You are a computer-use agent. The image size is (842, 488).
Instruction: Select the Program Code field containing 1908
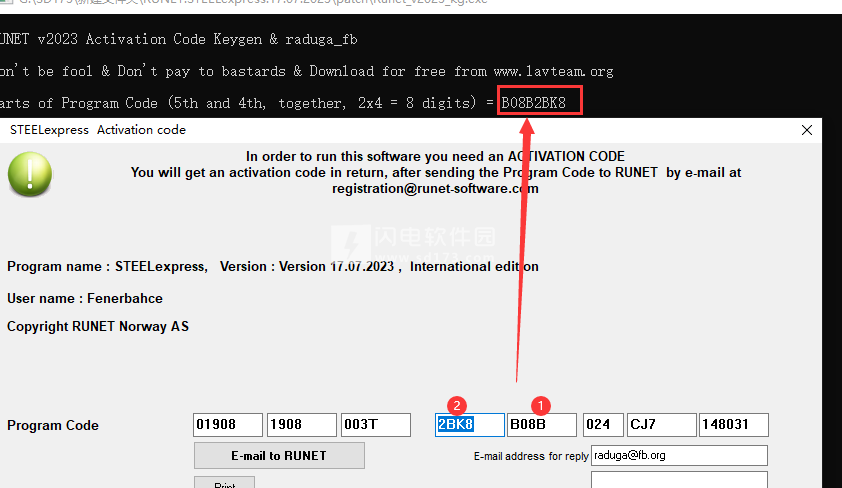coord(302,425)
